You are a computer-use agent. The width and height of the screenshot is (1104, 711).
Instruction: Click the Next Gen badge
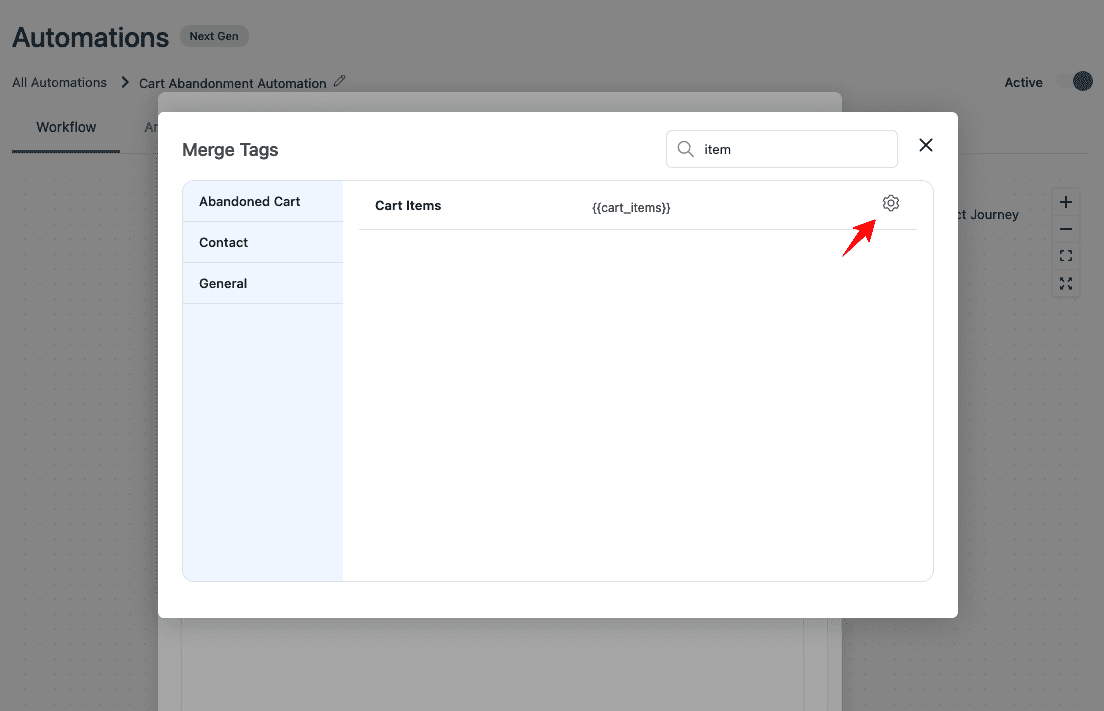pyautogui.click(x=214, y=36)
